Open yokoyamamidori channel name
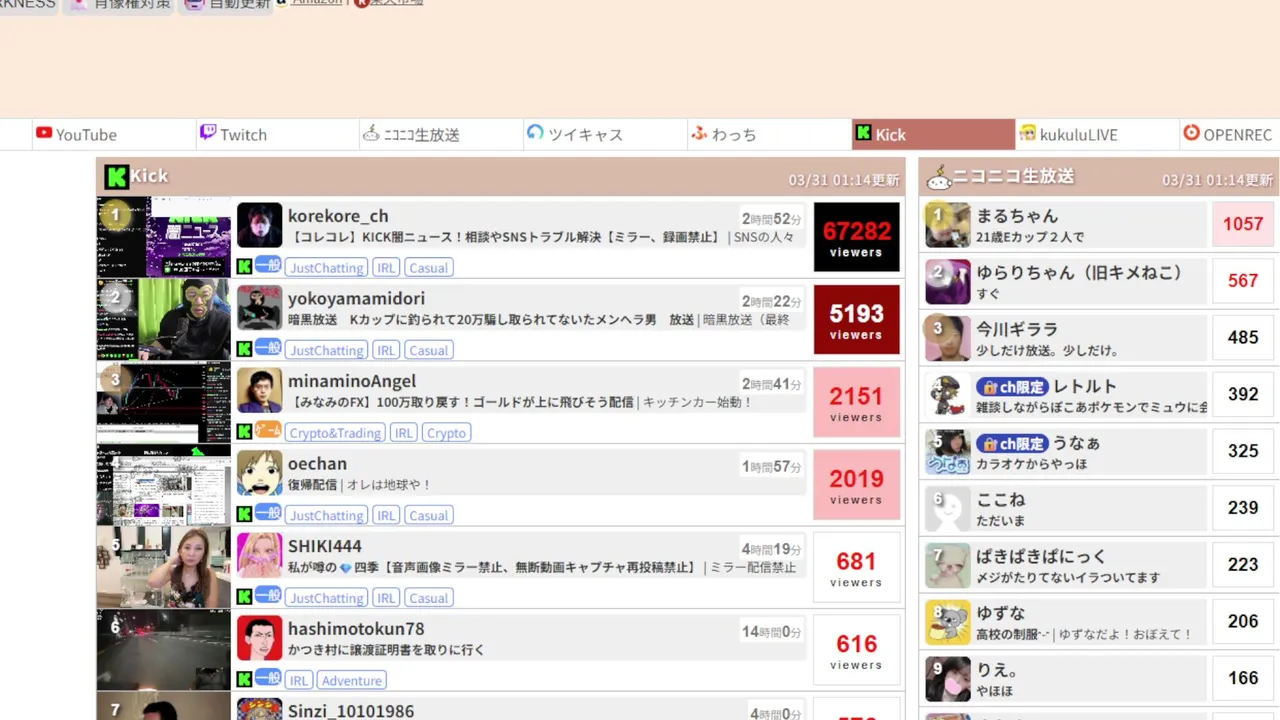 [356, 298]
